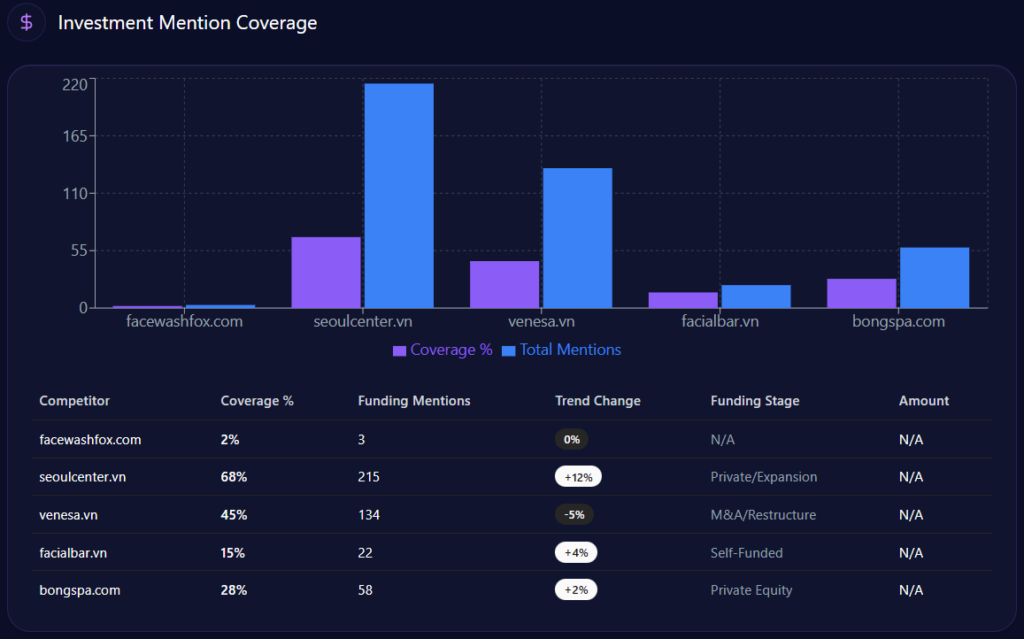The width and height of the screenshot is (1024, 639).
Task: Open facewashfox.com competitor entry
Action: coord(90,439)
